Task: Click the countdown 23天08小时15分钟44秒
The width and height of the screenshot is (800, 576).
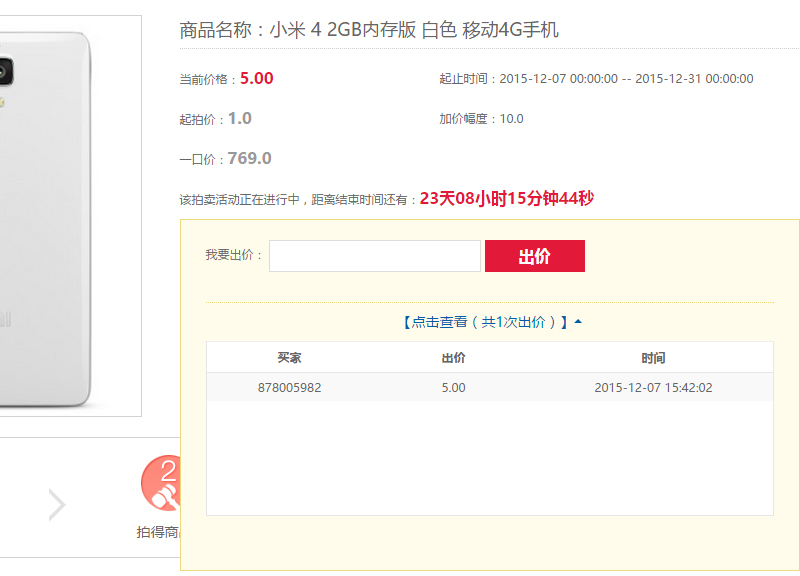Action: point(507,198)
